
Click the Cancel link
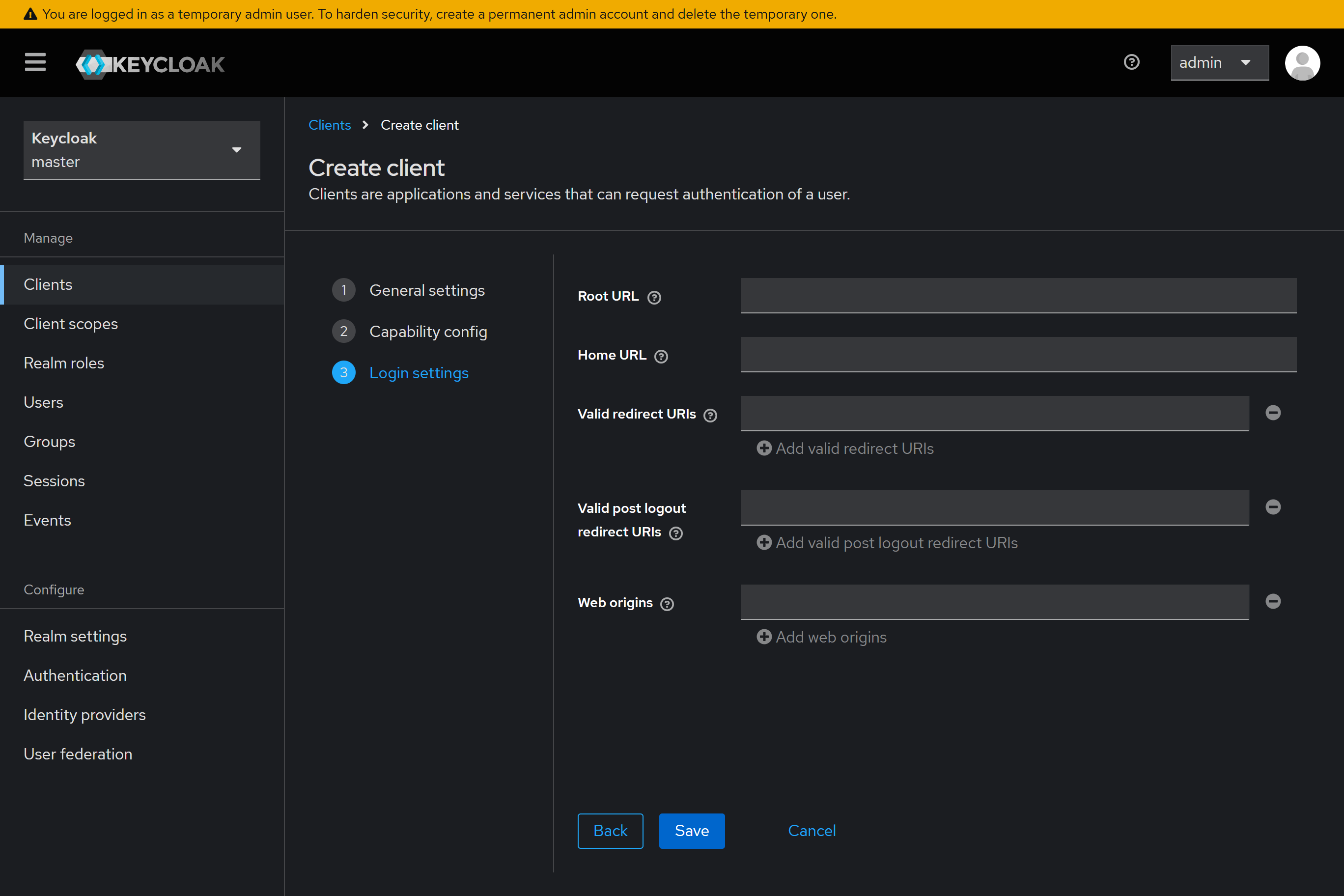point(812,831)
